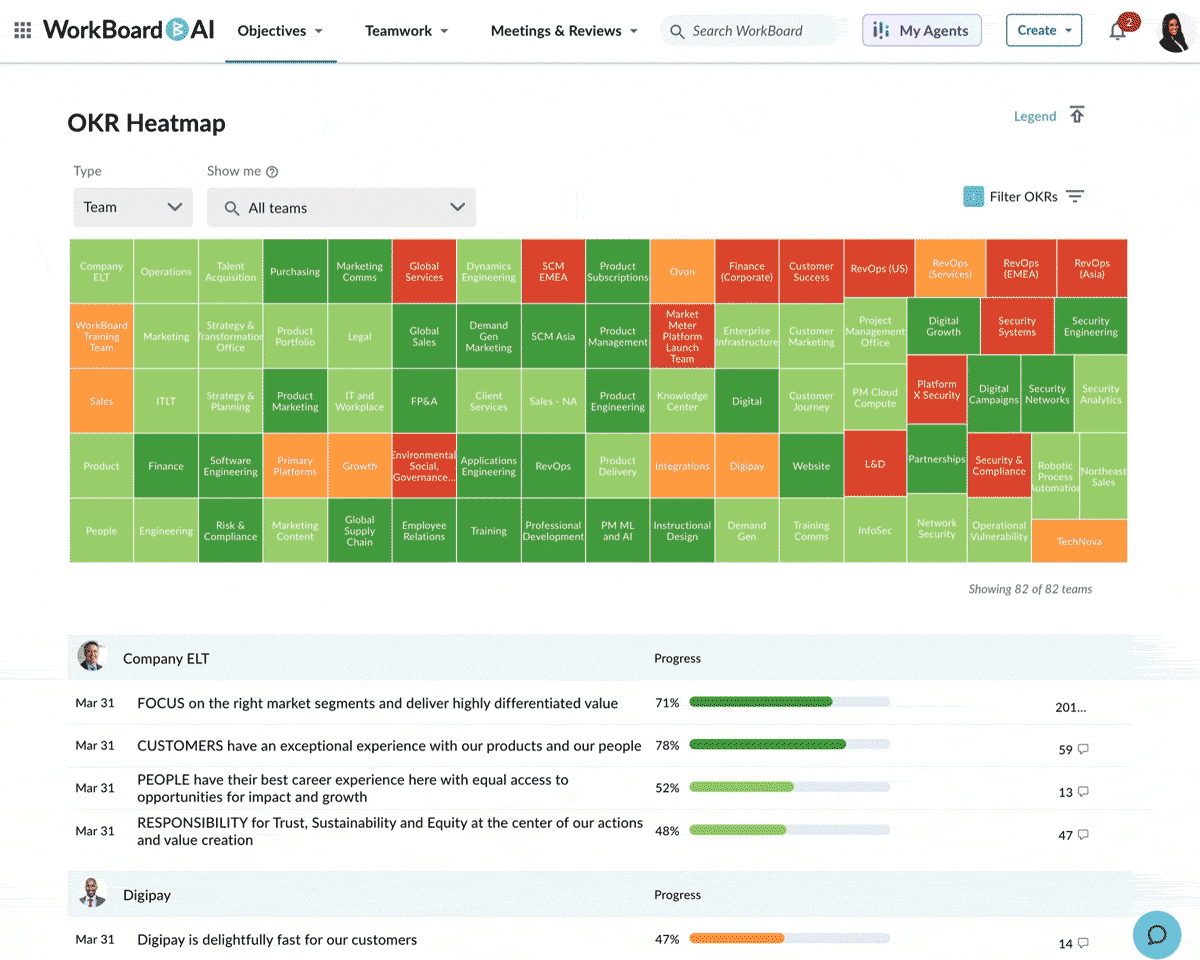Select the Growth heatmap tile

pyautogui.click(x=359, y=466)
